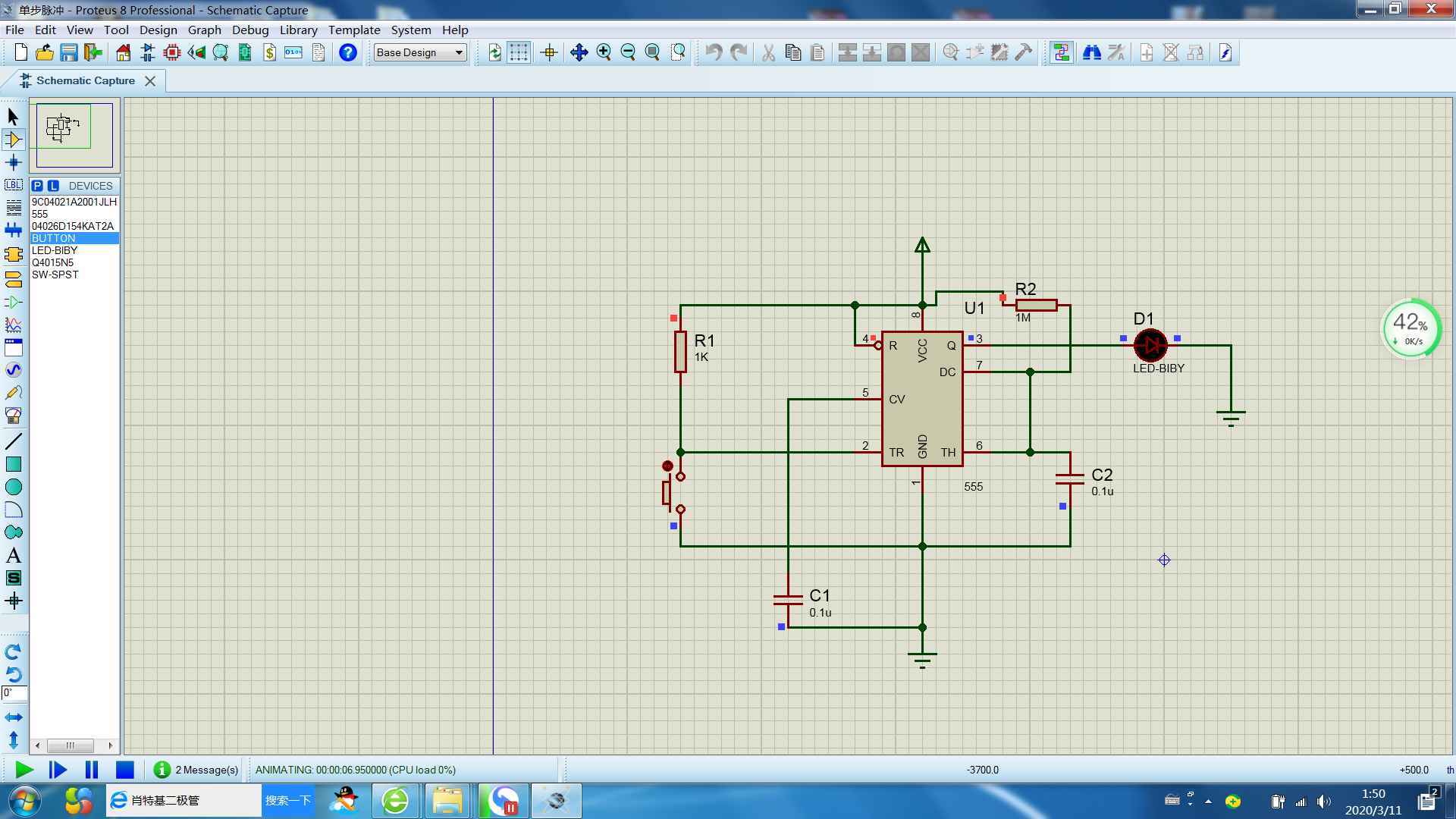Click the rotation angle input field

[x=14, y=692]
